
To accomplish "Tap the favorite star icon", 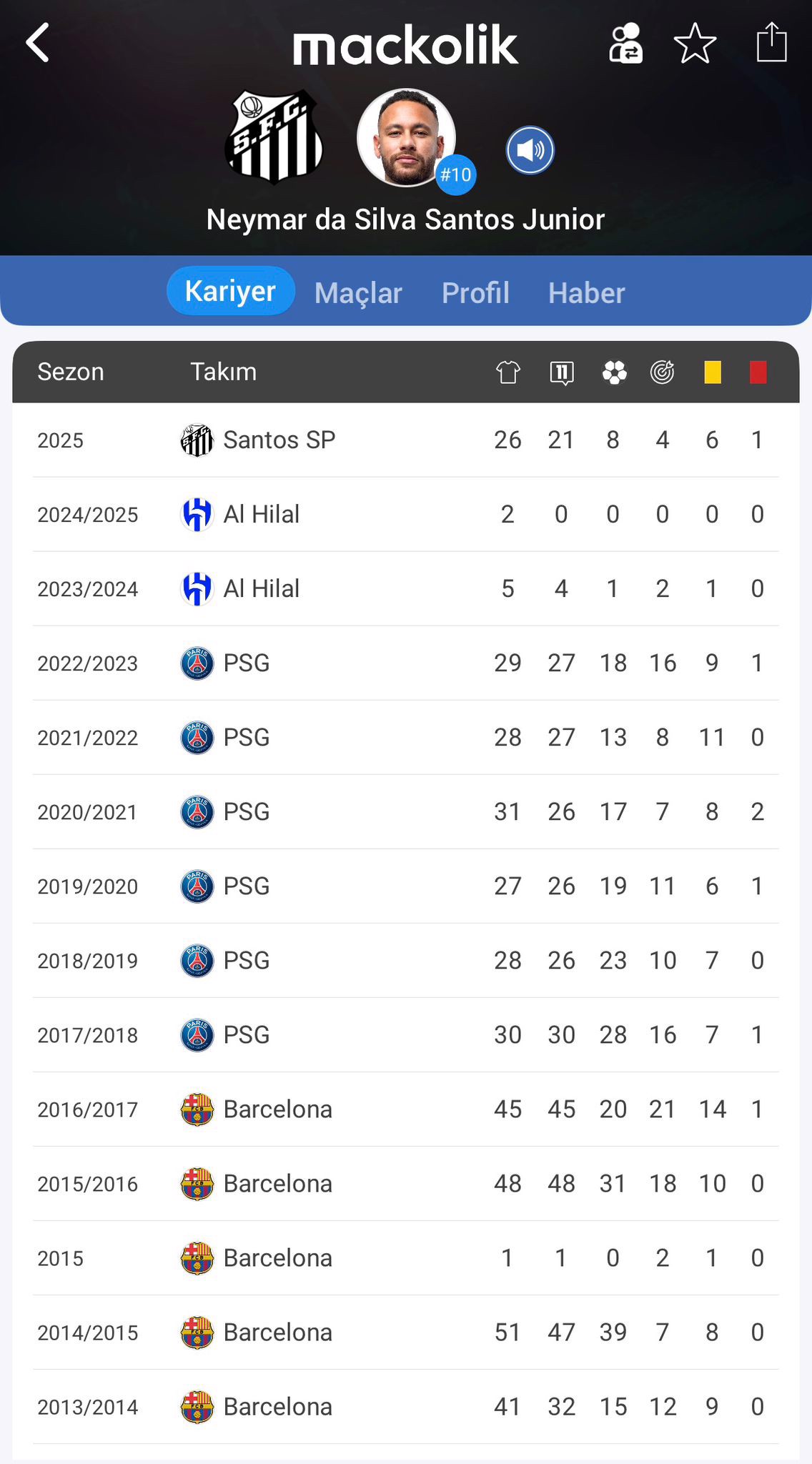I will click(695, 44).
